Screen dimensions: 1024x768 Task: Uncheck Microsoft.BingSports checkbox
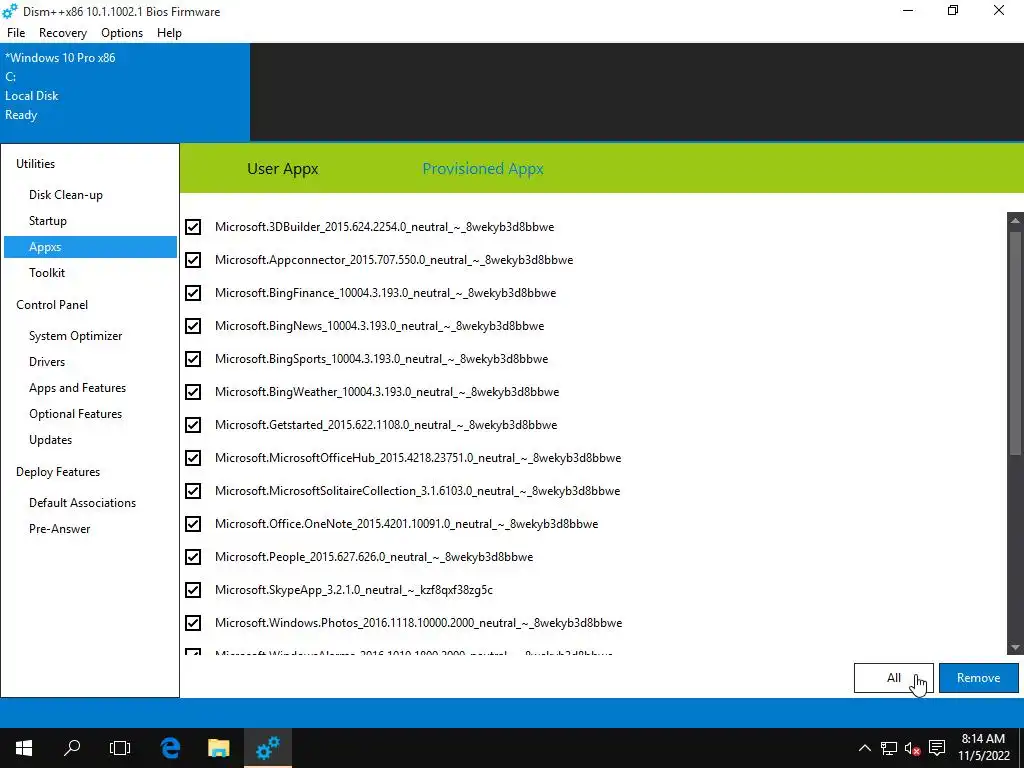193,359
